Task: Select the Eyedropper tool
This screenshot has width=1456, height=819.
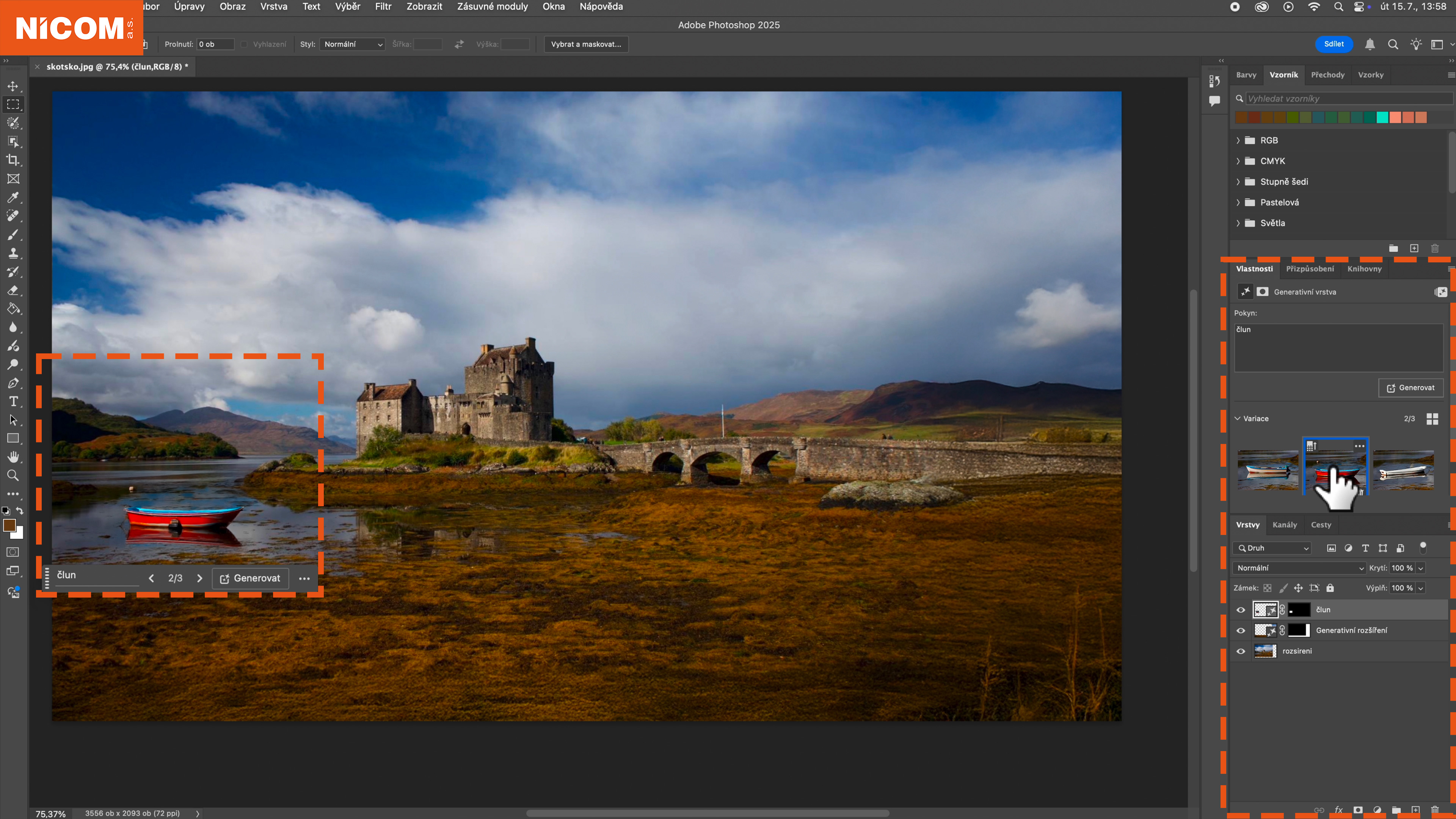Action: [13, 197]
